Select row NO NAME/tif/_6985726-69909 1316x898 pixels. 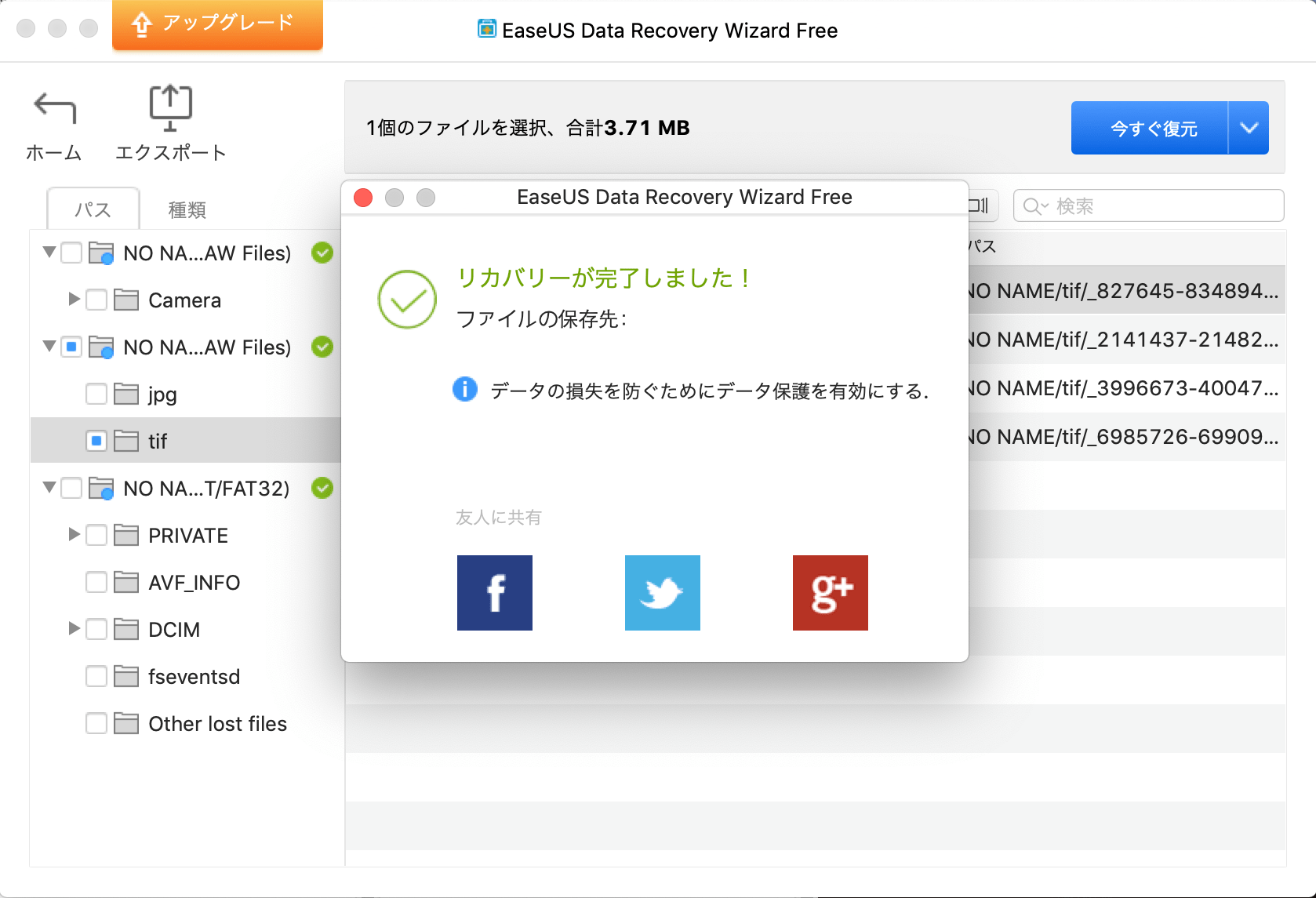click(1127, 437)
